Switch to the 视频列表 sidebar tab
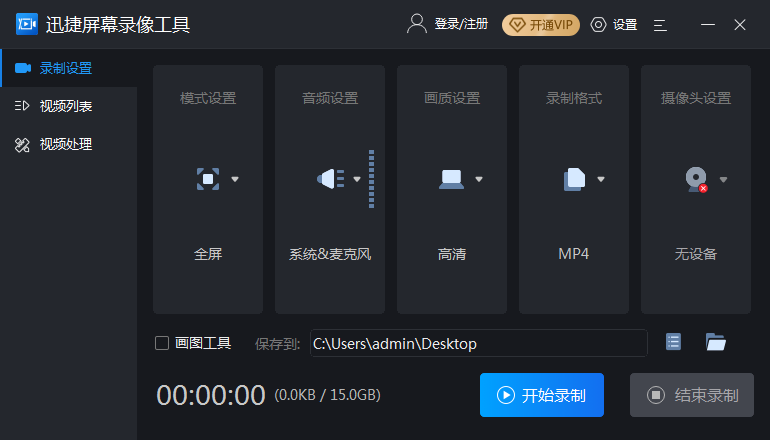 click(x=69, y=106)
